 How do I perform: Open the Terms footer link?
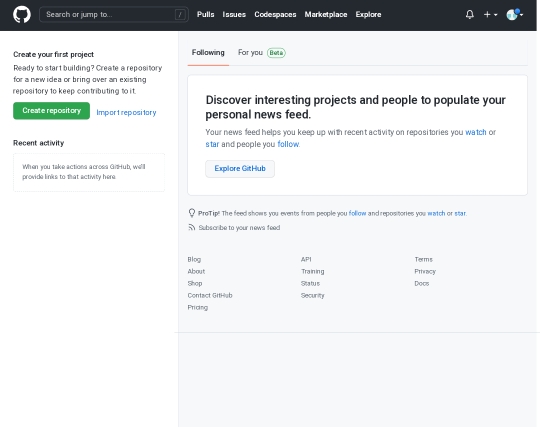click(x=424, y=259)
